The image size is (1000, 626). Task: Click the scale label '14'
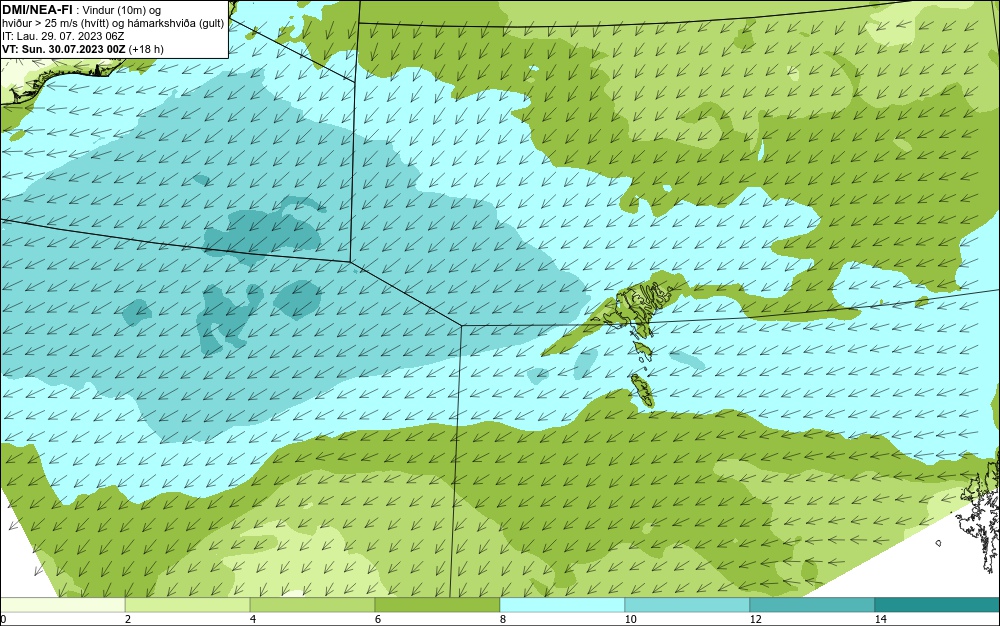[881, 620]
